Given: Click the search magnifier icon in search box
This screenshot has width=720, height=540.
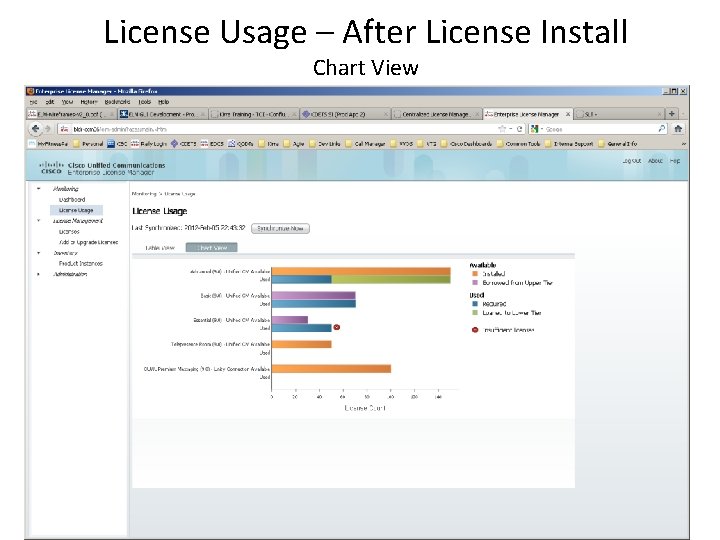Looking at the screenshot, I should click(x=662, y=129).
